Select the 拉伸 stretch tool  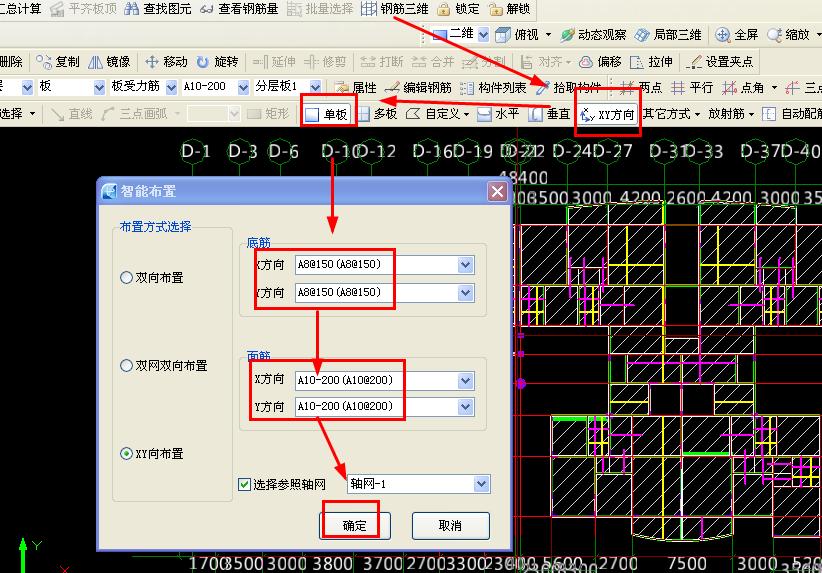[x=651, y=62]
